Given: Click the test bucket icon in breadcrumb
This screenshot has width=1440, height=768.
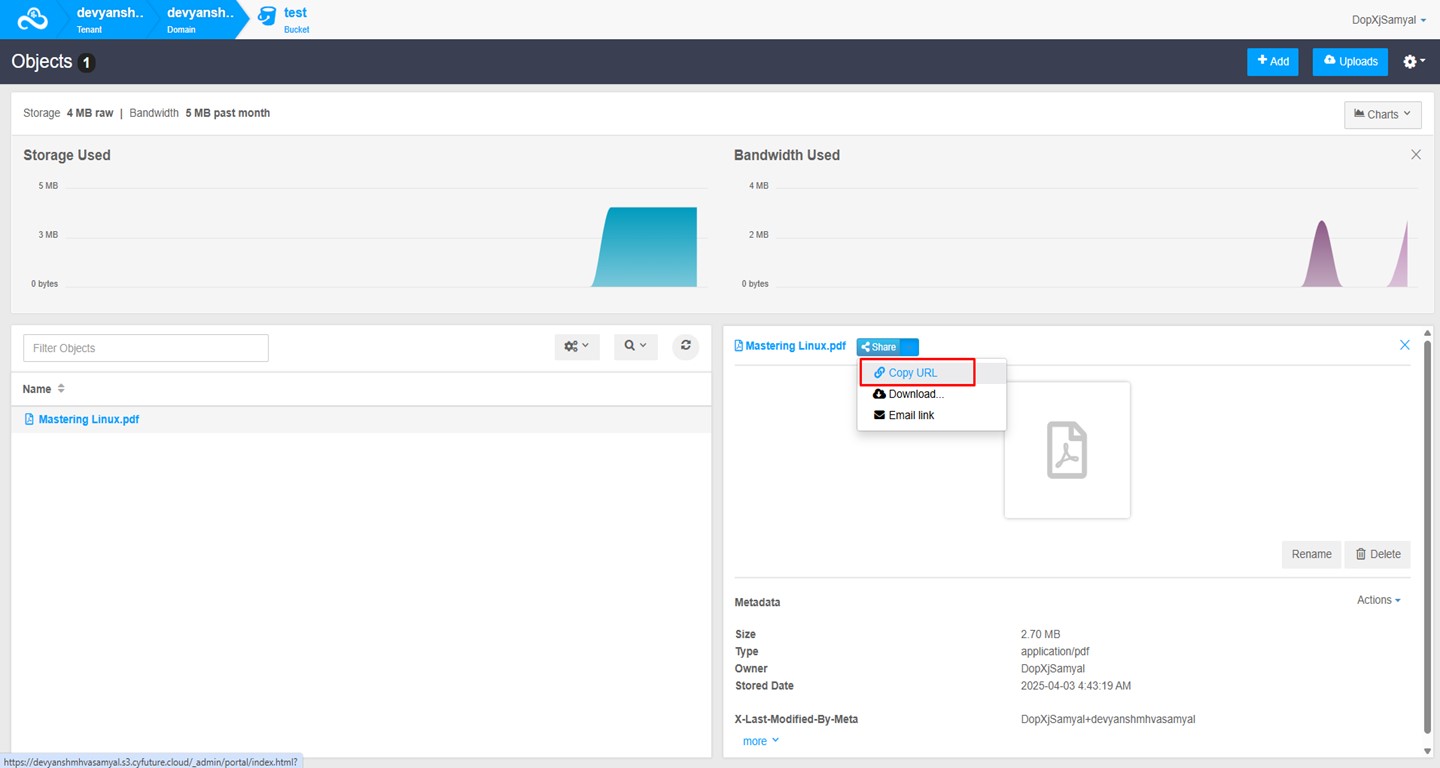Looking at the screenshot, I should pyautogui.click(x=266, y=17).
